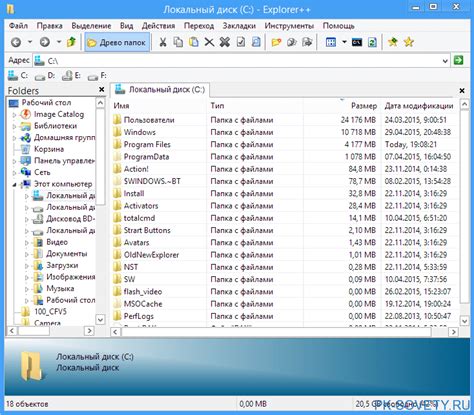Image resolution: width=474 pixels, height=415 pixels.
Task: Refresh the current folder listing
Action: (x=372, y=42)
